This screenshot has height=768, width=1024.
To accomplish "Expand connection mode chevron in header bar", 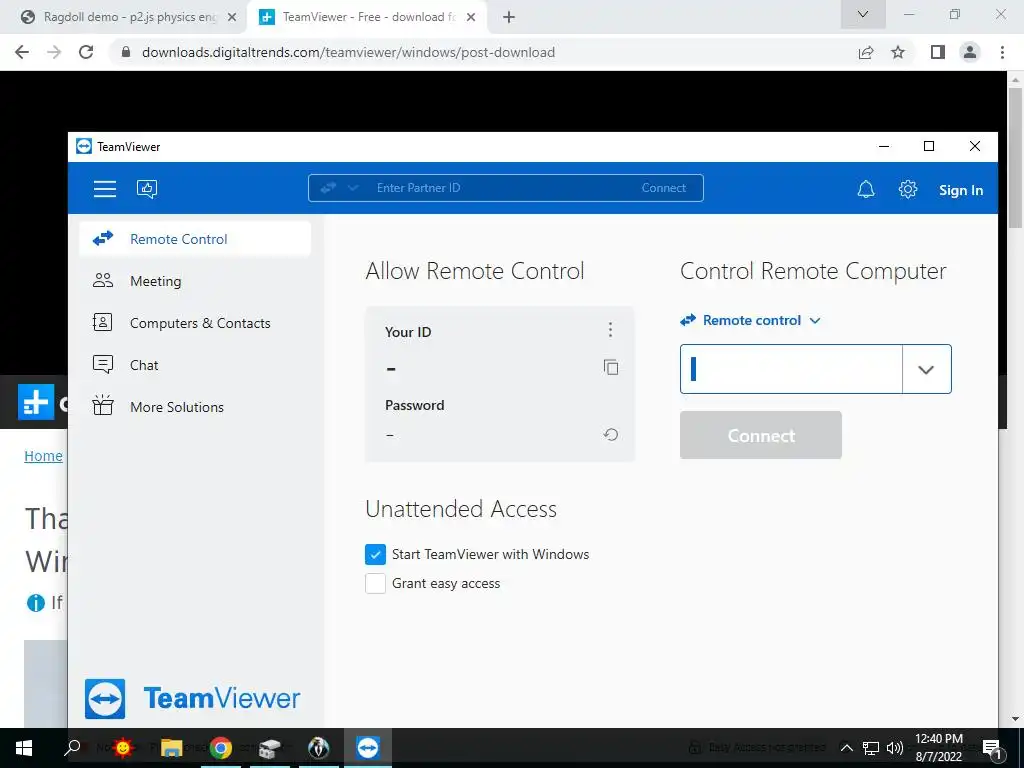I will click(353, 188).
